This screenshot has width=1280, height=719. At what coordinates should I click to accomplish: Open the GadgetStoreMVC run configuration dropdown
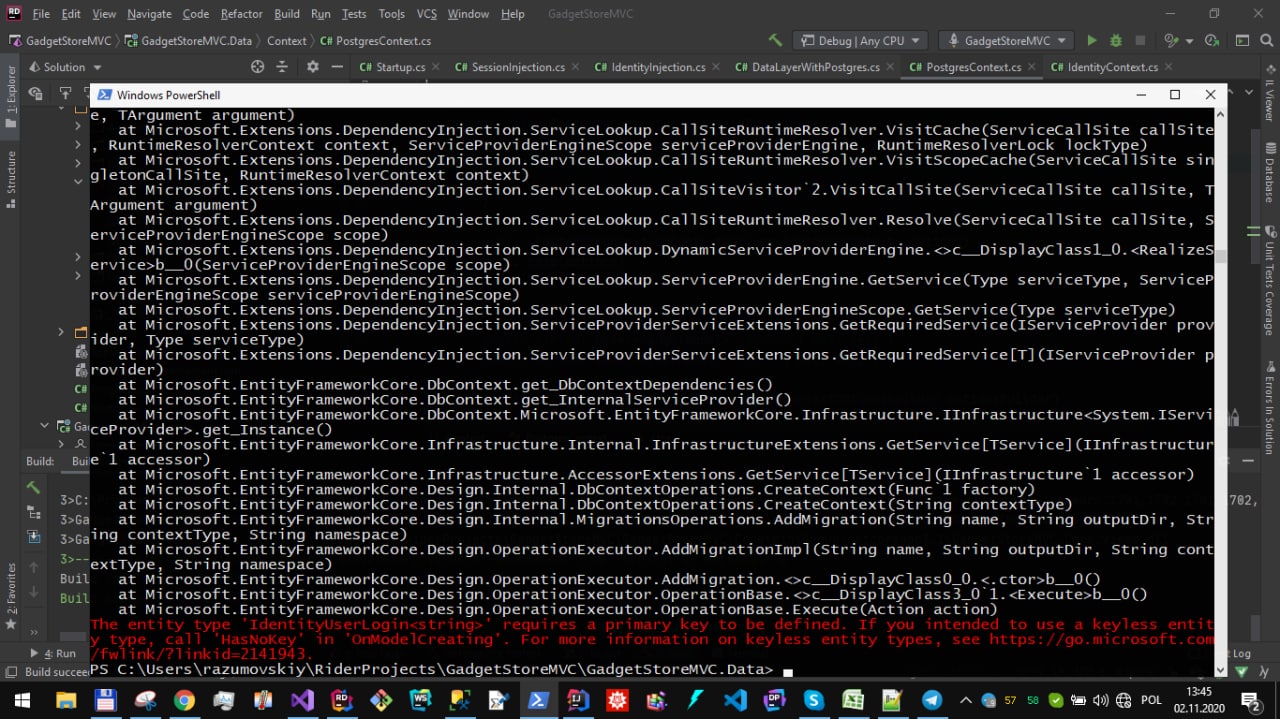click(x=1005, y=41)
